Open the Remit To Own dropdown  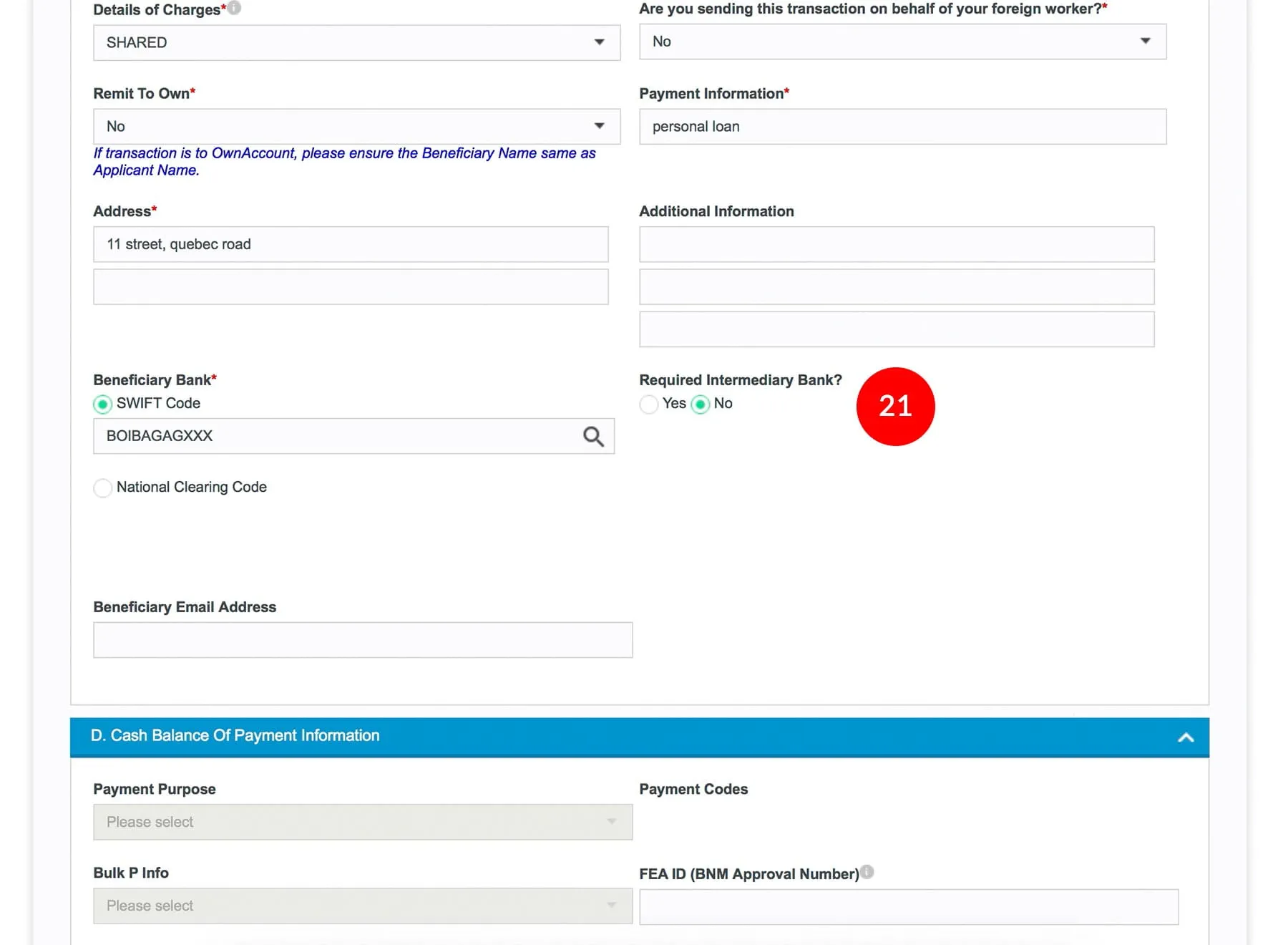(x=356, y=127)
